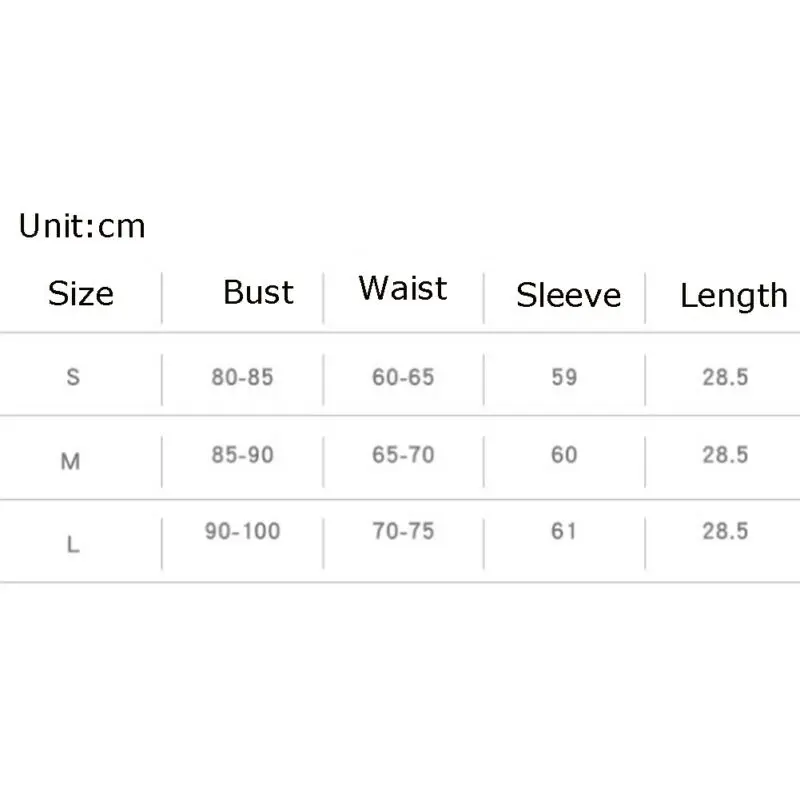
Task: Click the "Bust" column header
Action: [x=258, y=292]
